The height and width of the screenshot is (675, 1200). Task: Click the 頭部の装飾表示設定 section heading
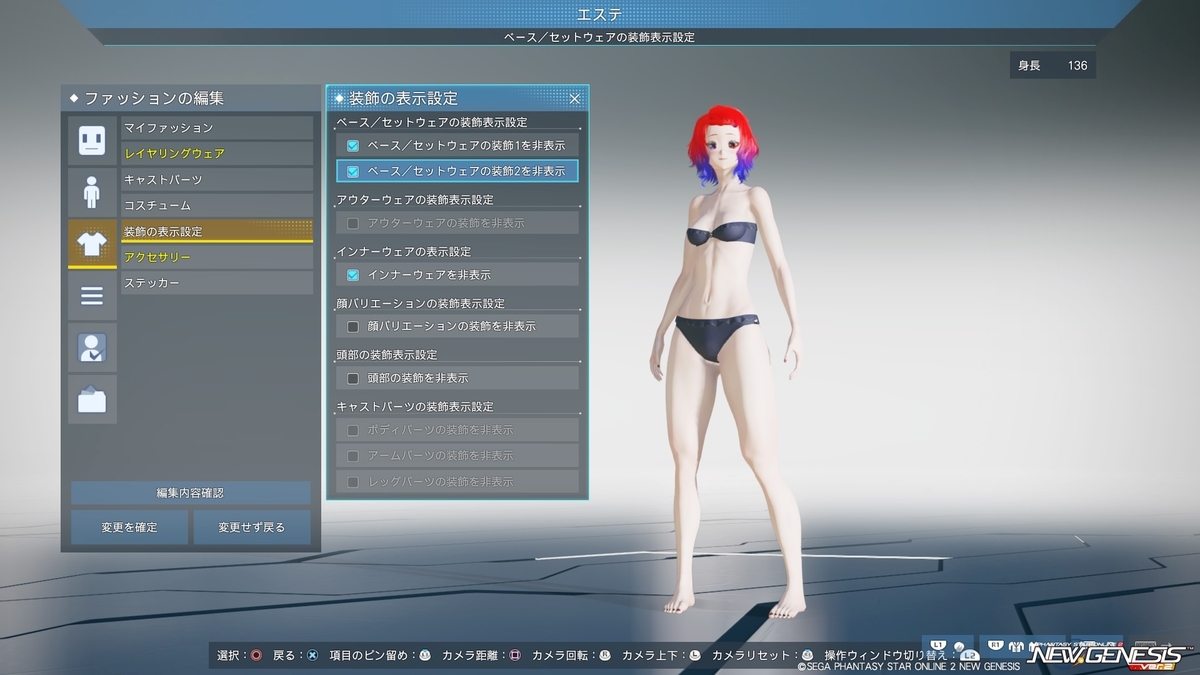pyautogui.click(x=387, y=355)
